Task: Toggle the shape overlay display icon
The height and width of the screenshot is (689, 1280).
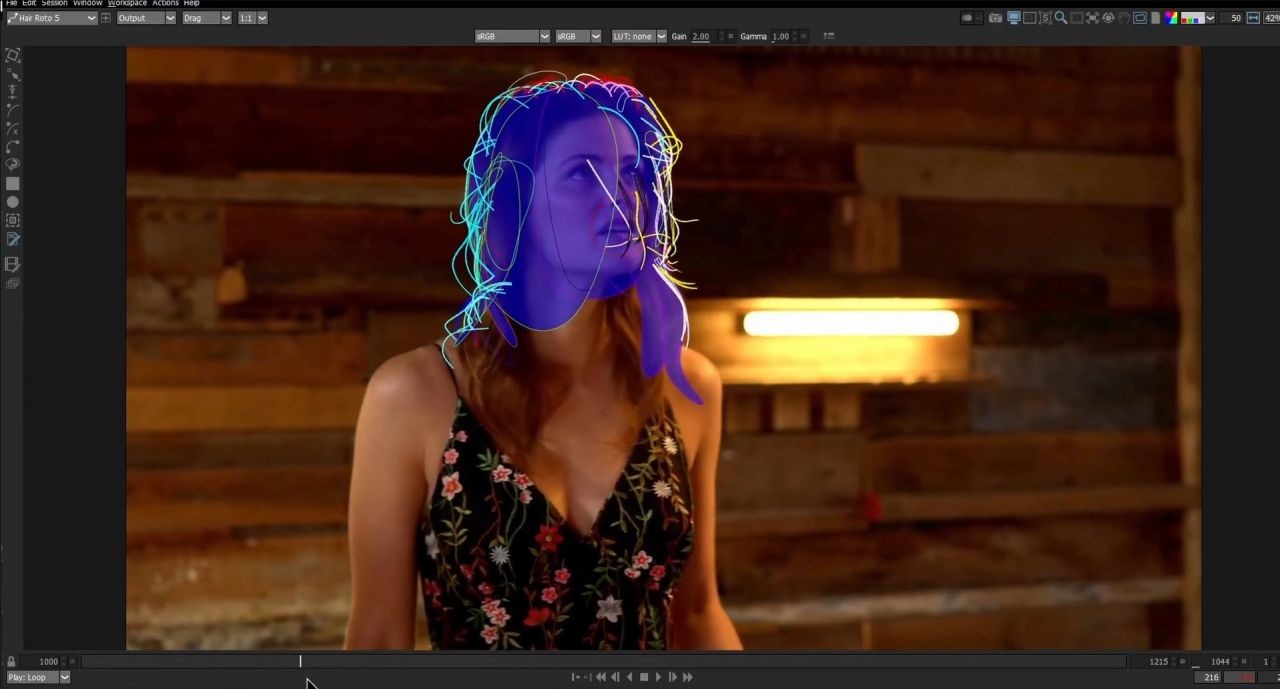Action: click(x=1139, y=18)
